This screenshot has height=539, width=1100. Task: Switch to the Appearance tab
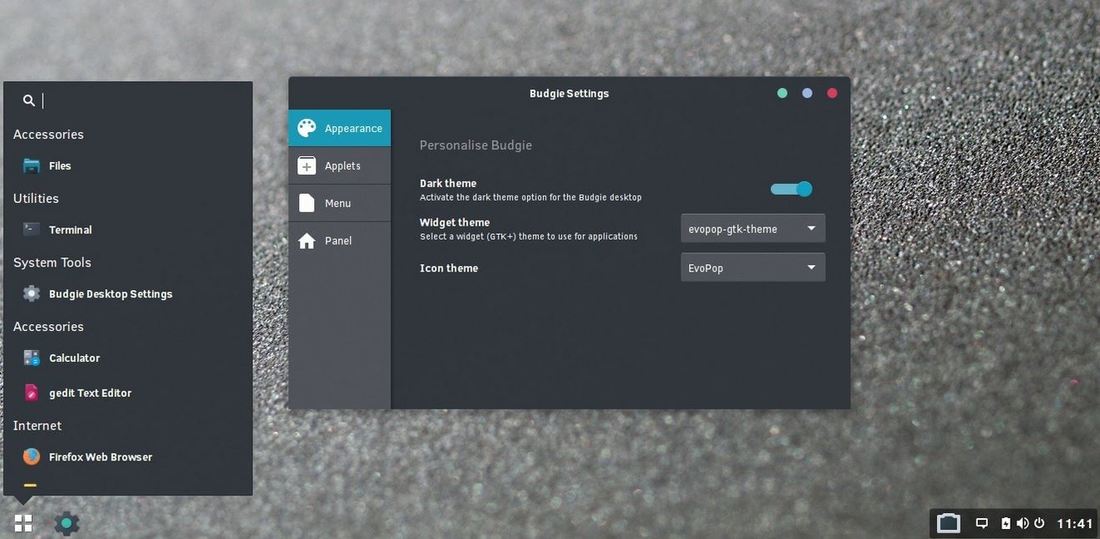point(340,128)
